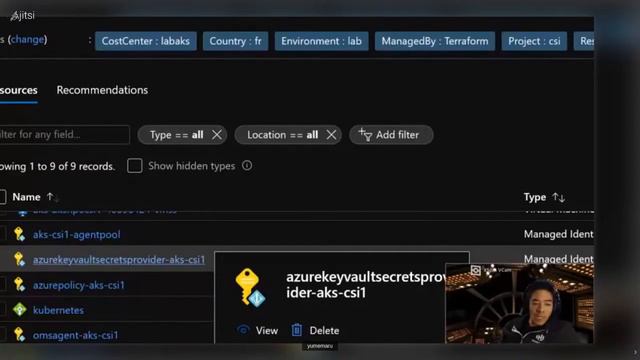
Task: Sort by Name column arrow
Action: point(52,197)
